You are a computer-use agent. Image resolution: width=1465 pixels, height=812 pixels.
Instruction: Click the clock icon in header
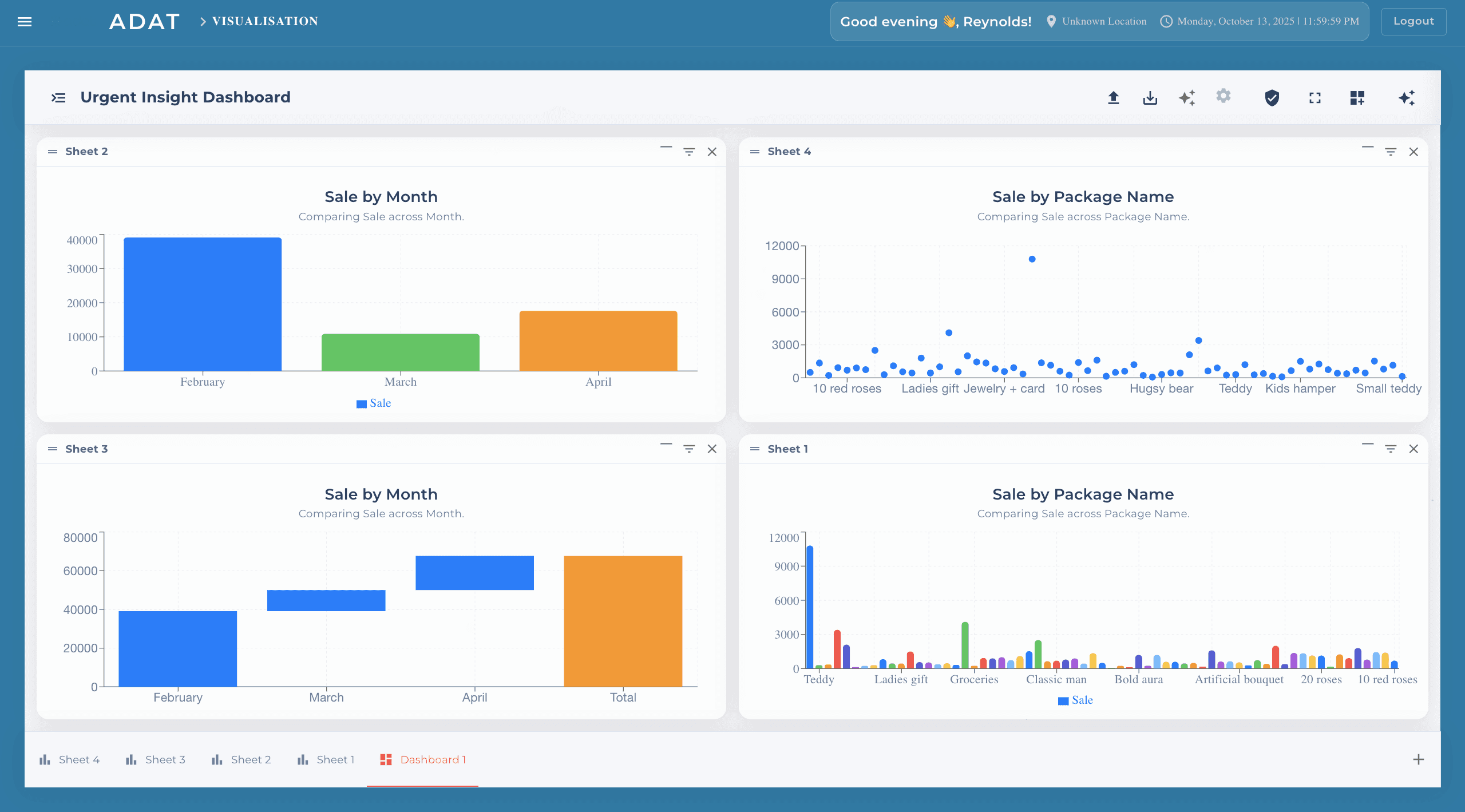point(1166,21)
